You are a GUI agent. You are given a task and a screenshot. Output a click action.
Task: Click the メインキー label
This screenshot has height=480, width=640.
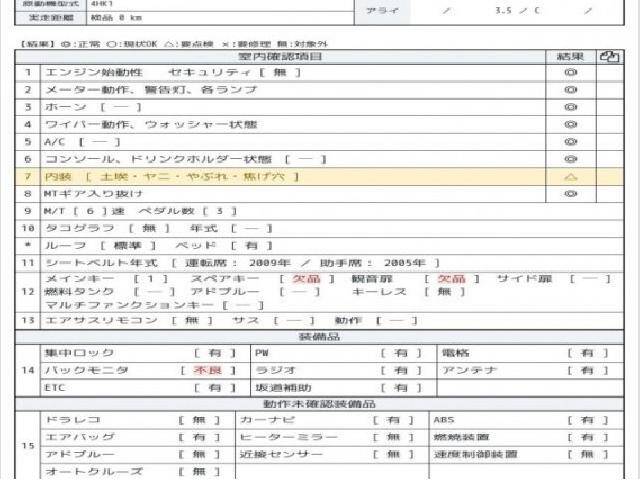pos(80,279)
